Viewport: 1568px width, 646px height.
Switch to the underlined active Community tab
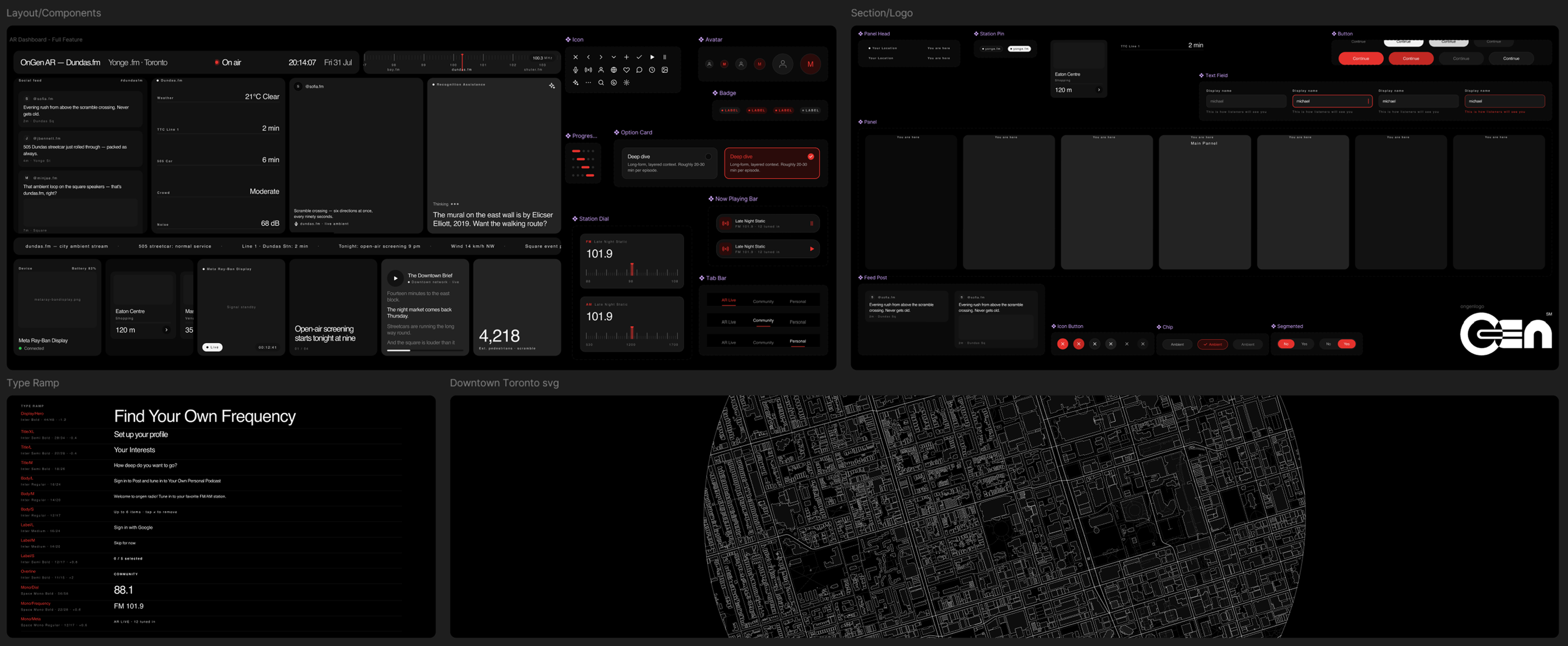pyautogui.click(x=763, y=321)
